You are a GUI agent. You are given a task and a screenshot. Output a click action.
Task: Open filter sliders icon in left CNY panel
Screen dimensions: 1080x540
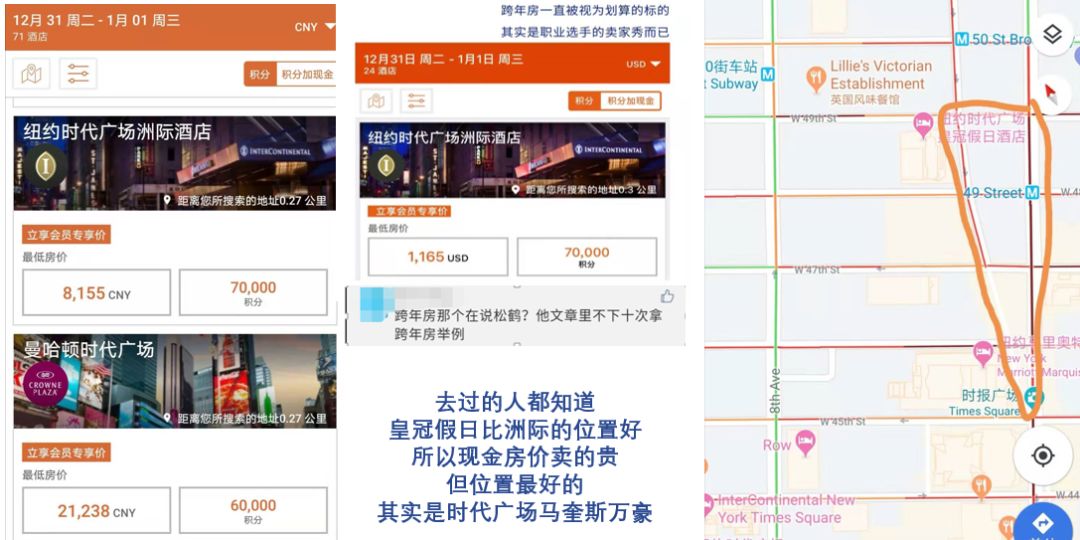78,74
